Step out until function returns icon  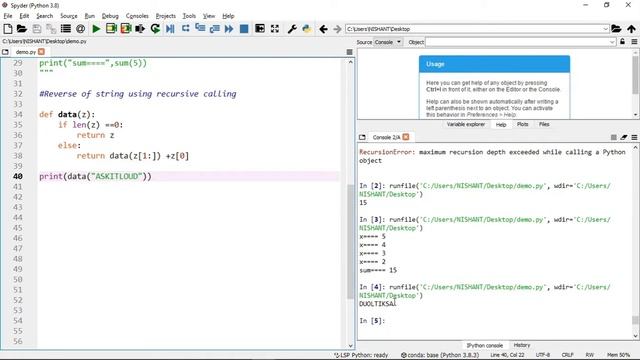[x=214, y=29]
